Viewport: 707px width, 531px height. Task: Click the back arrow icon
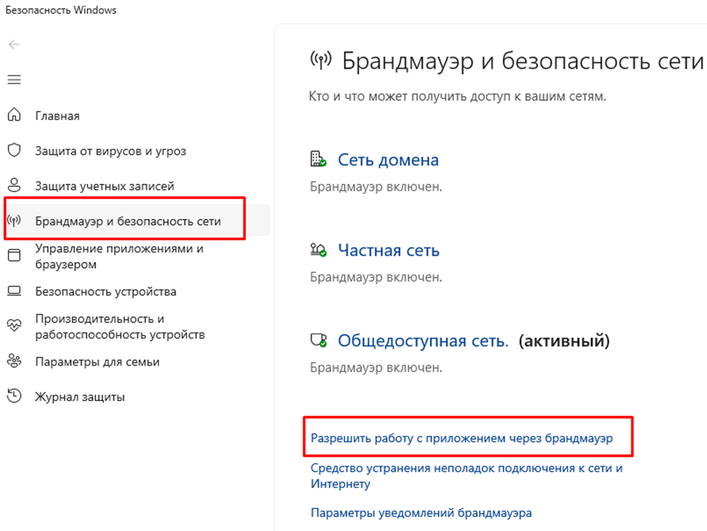click(x=14, y=44)
